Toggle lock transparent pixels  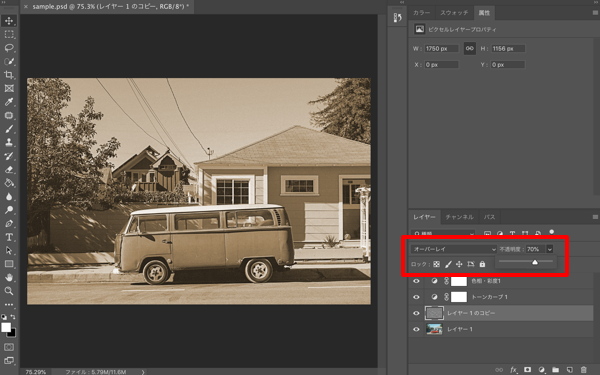(436, 264)
